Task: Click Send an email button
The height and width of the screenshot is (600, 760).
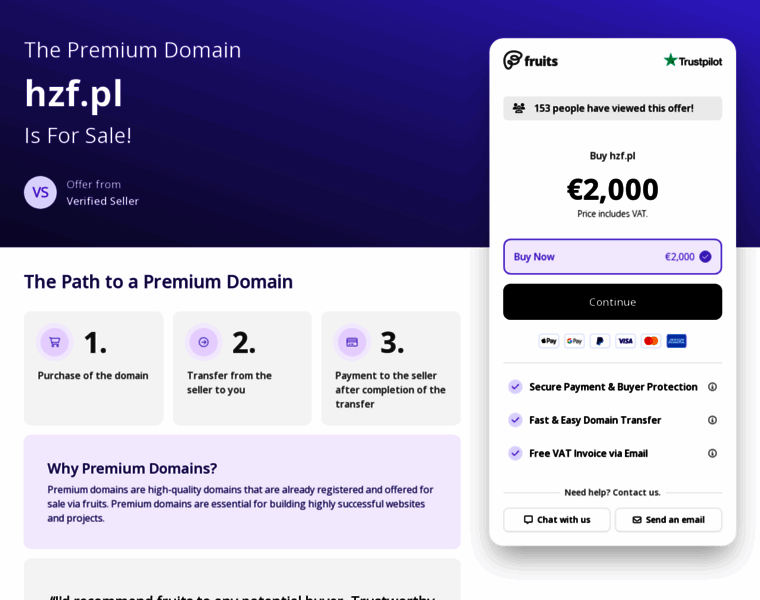Action: [x=668, y=520]
